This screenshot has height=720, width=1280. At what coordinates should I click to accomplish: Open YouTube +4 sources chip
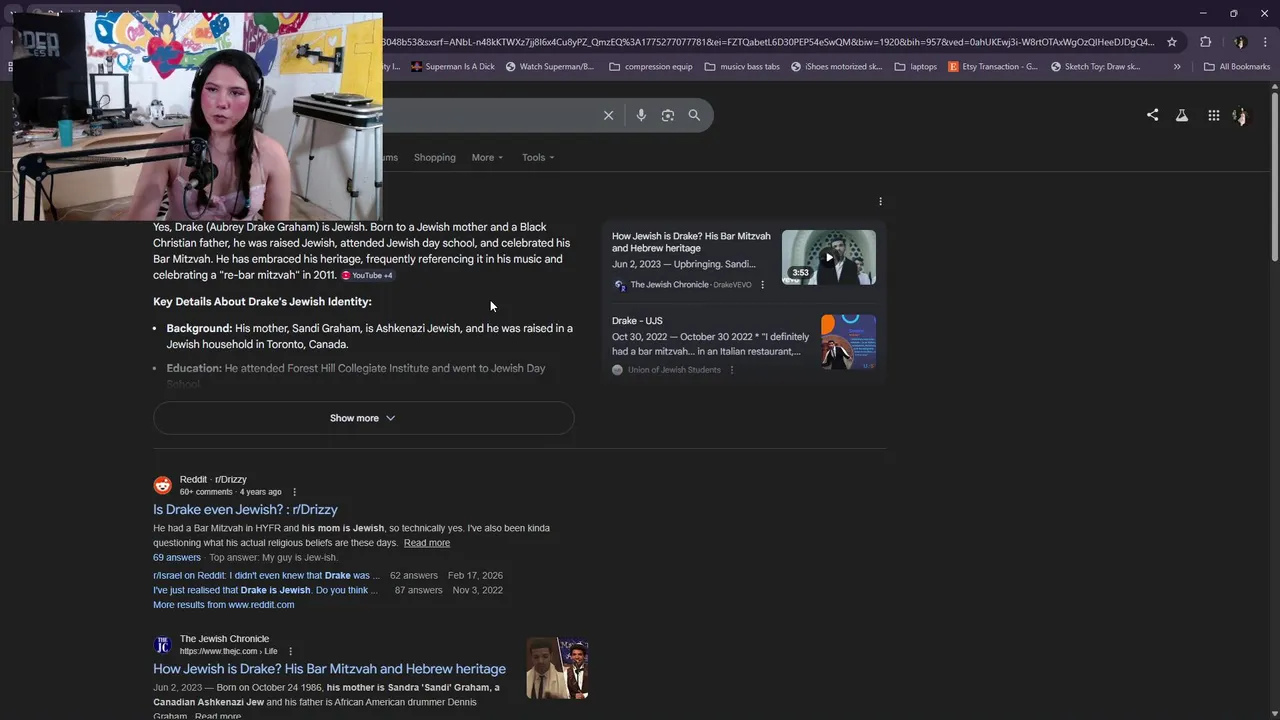coord(367,275)
